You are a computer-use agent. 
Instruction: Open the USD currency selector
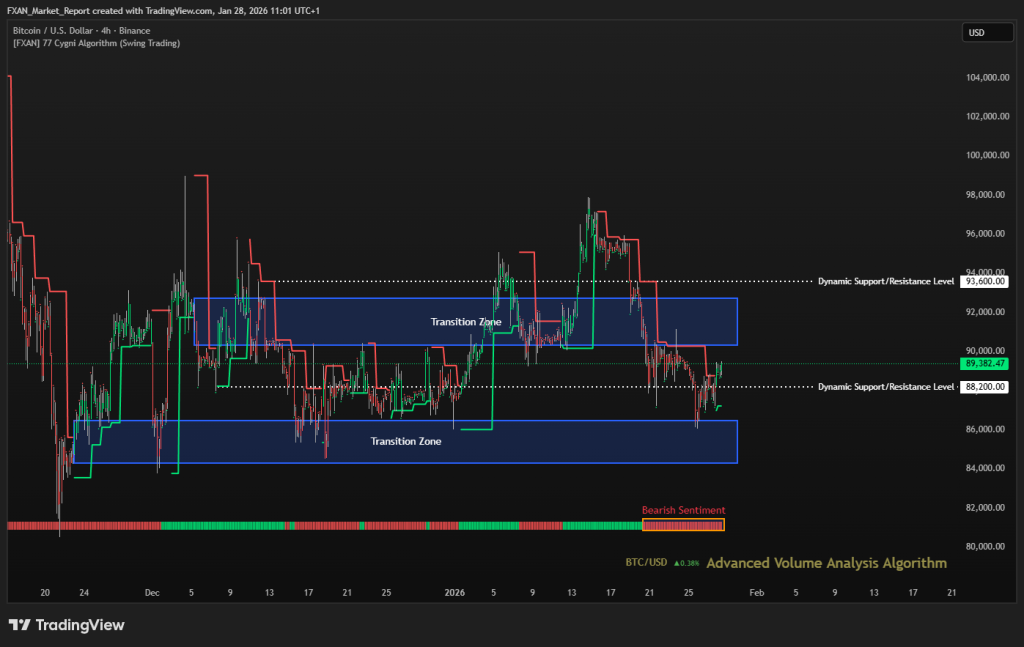(976, 33)
